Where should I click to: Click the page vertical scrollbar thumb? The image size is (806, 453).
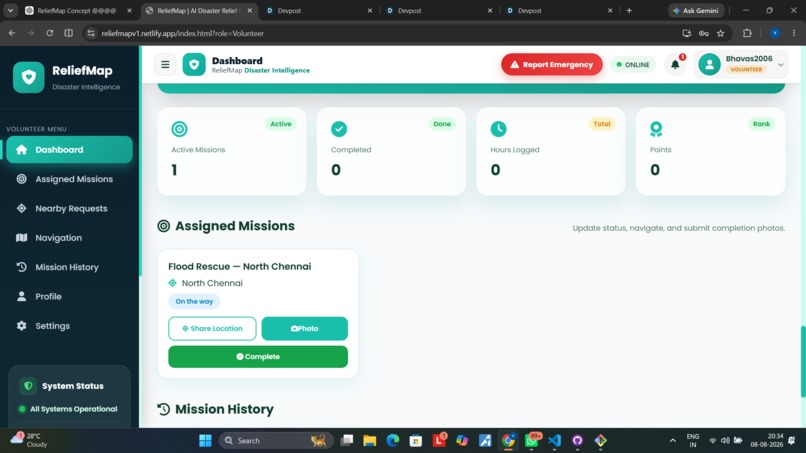pos(803,361)
